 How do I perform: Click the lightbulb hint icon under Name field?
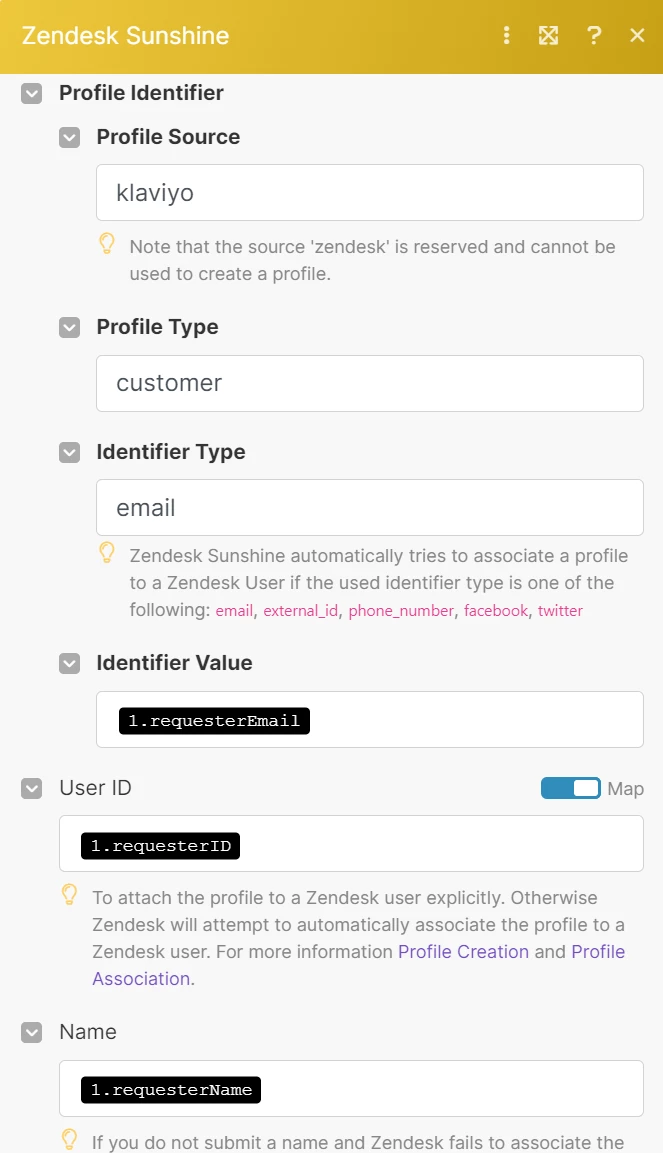(70, 1139)
